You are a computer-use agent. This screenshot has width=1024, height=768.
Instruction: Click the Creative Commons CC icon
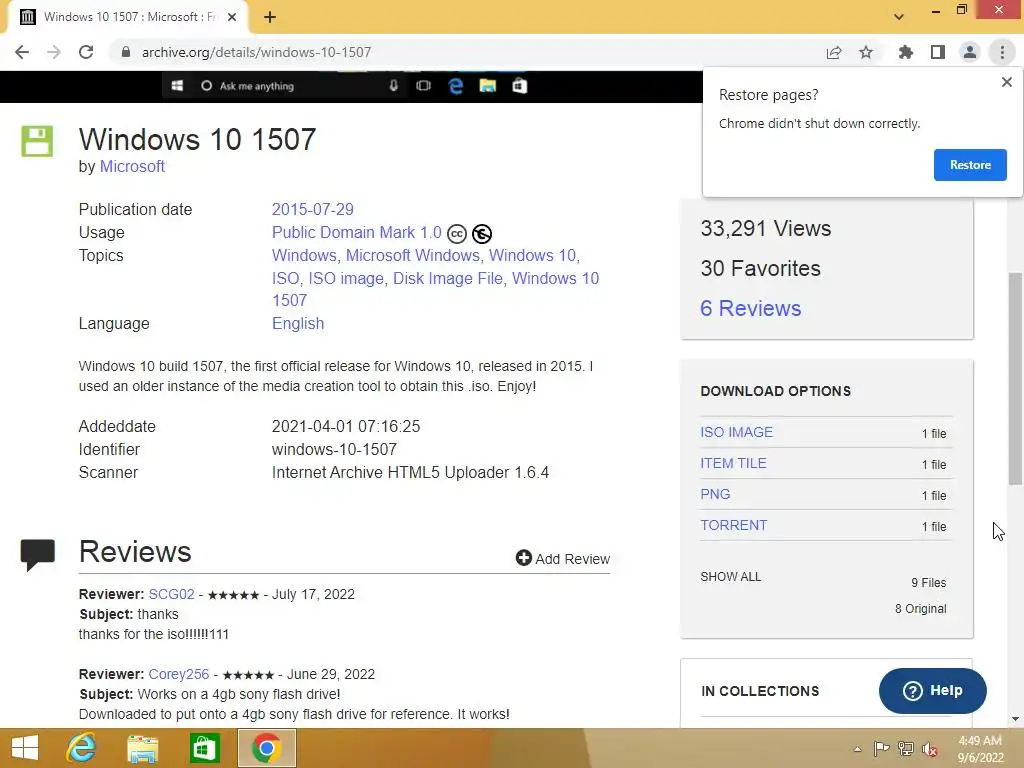pyautogui.click(x=457, y=234)
